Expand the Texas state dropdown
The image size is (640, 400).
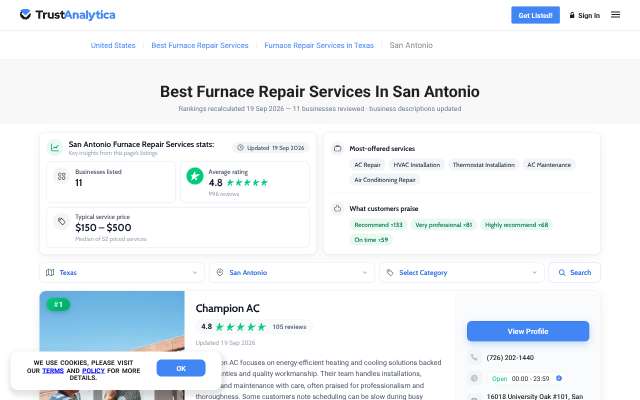[122, 272]
